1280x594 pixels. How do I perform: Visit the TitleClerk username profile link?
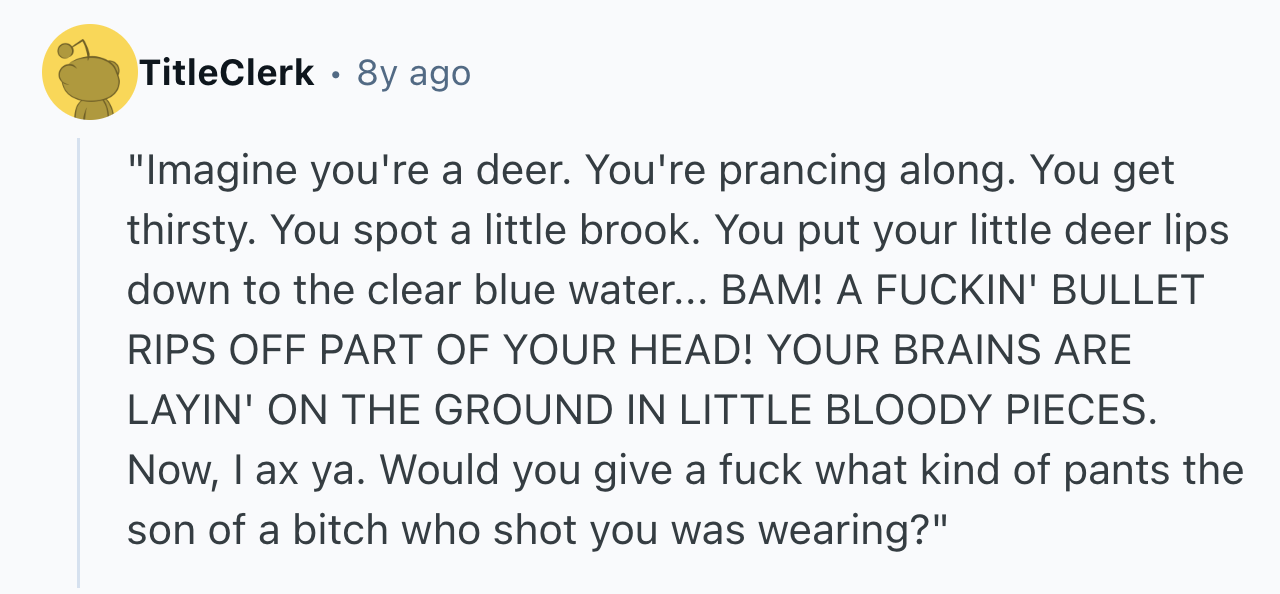[228, 73]
